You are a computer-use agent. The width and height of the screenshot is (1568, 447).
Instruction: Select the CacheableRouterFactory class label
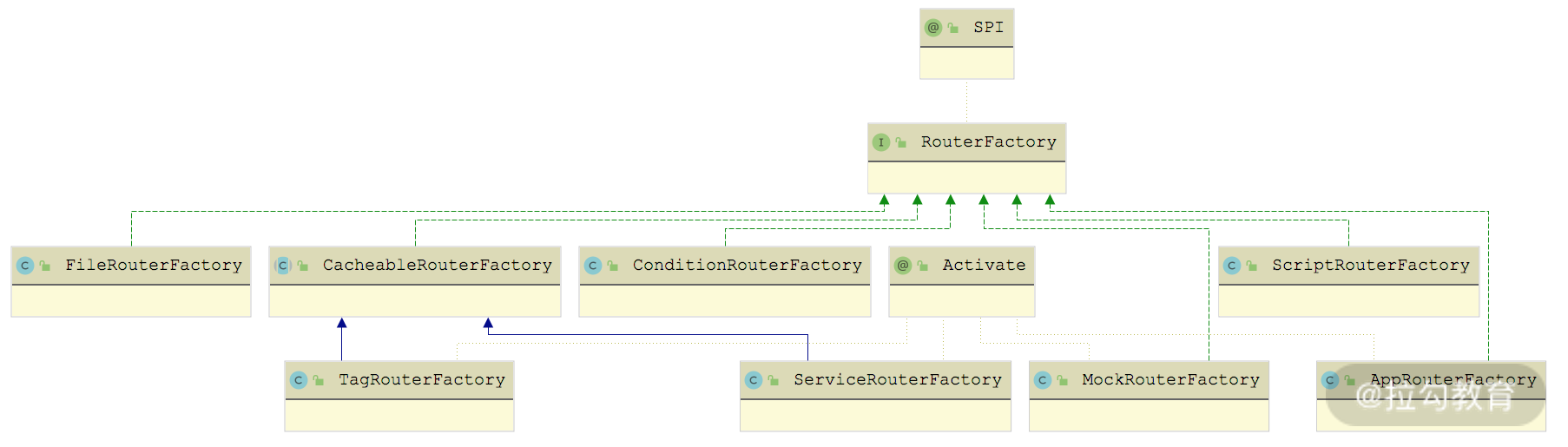(437, 266)
